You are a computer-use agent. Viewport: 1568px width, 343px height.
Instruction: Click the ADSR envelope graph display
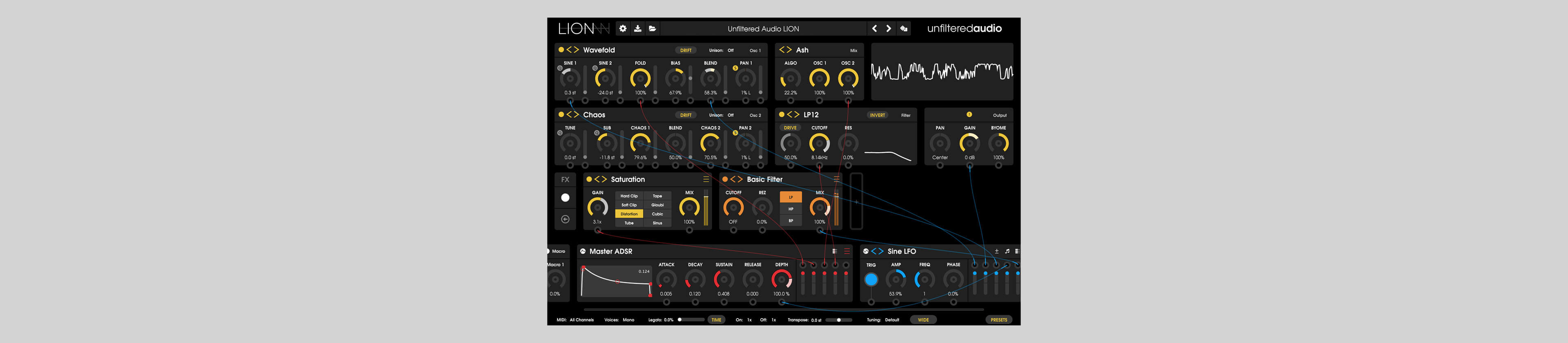click(616, 281)
